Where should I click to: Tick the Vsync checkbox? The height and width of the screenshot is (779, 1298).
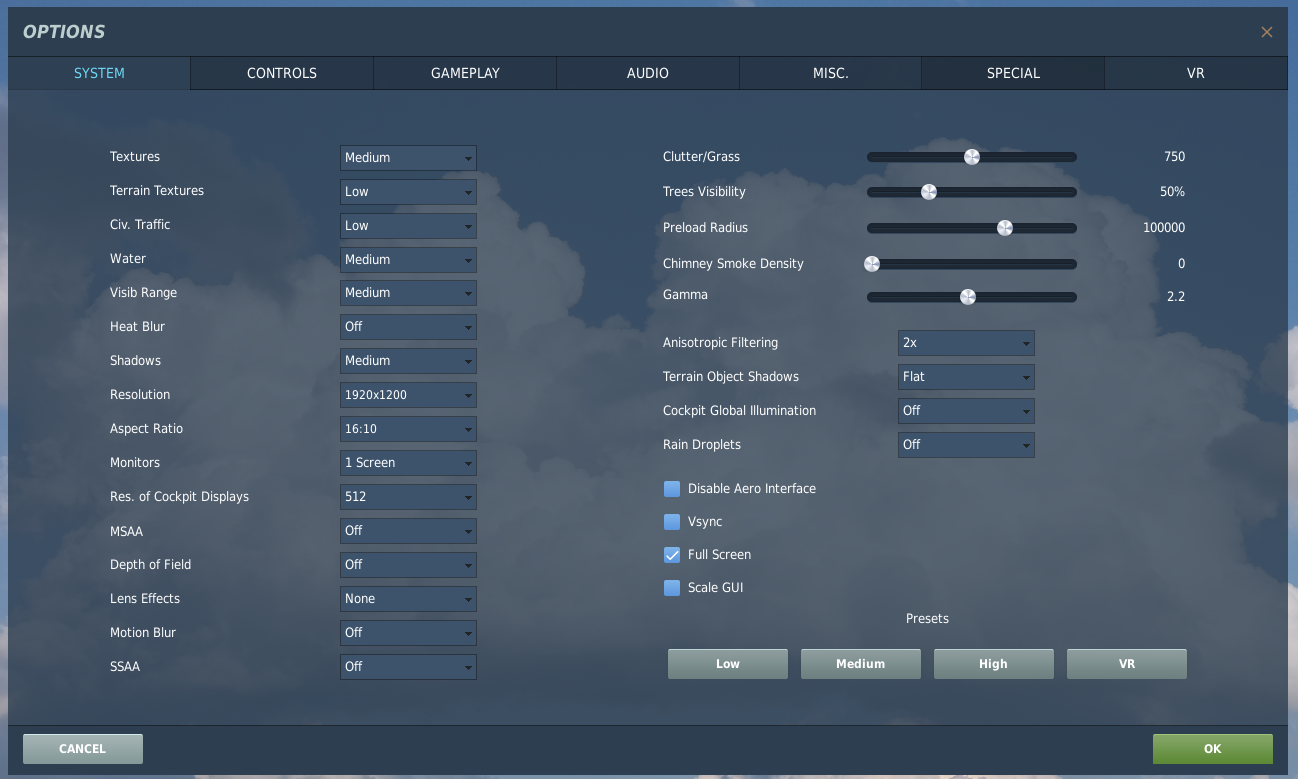tap(672, 522)
